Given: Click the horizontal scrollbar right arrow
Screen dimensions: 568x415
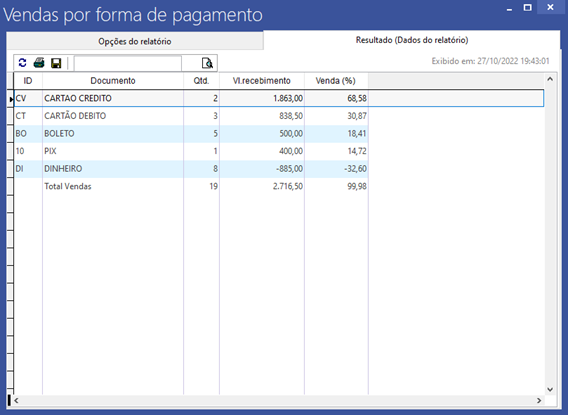Looking at the screenshot, I should 539,401.
